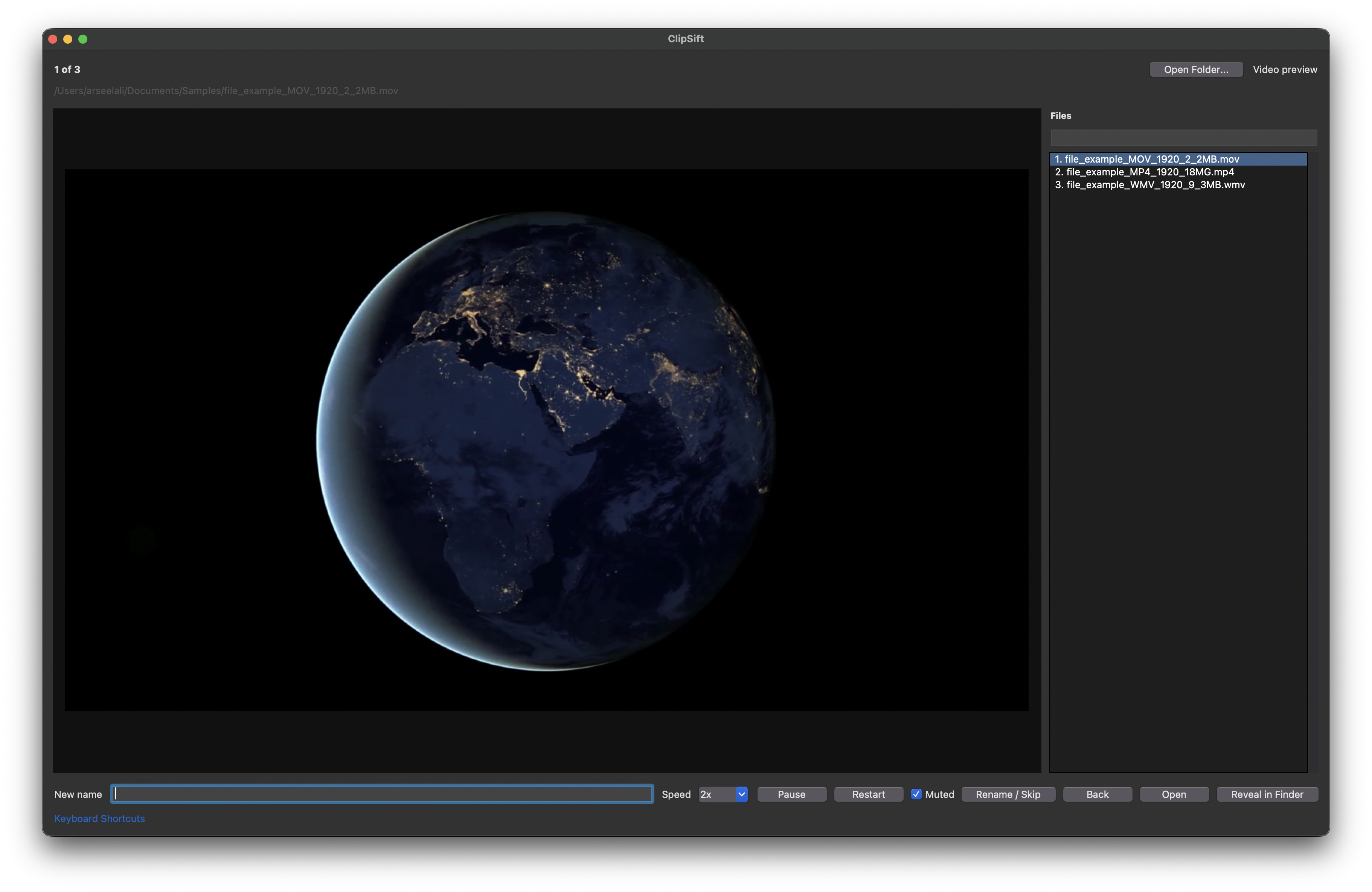Screen dimensions: 1372x892
Task: Click the Video preview label
Action: pyautogui.click(x=1284, y=70)
